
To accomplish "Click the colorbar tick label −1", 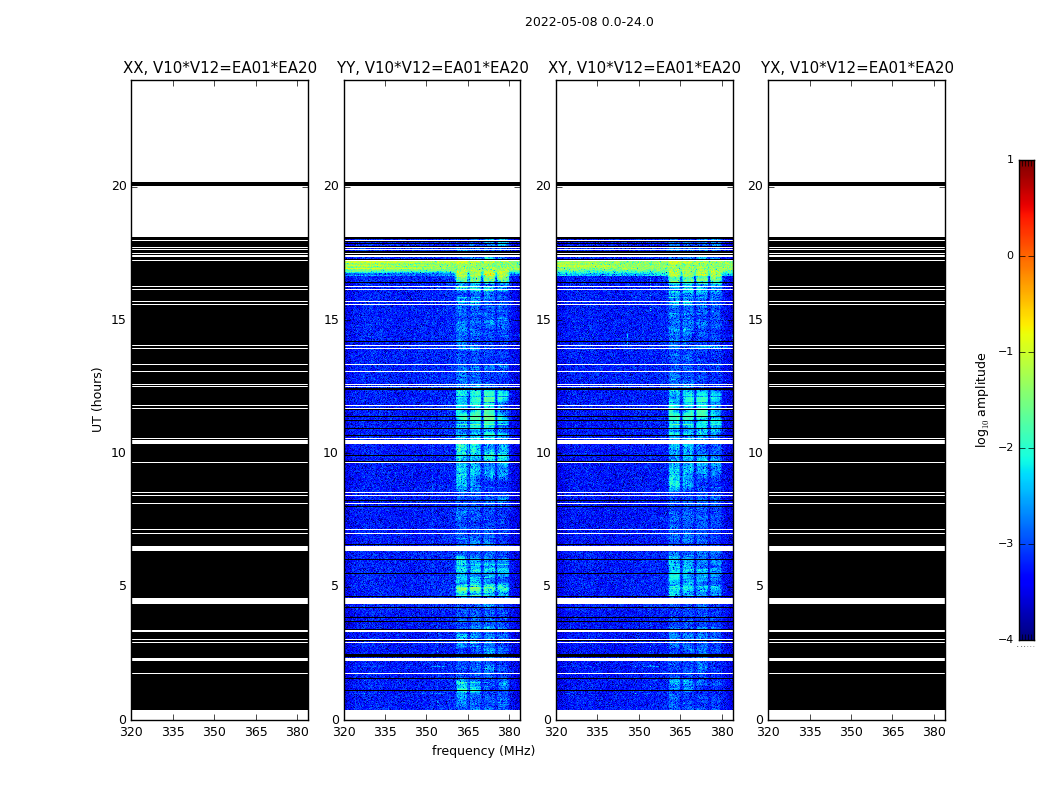I will 1006,351.
